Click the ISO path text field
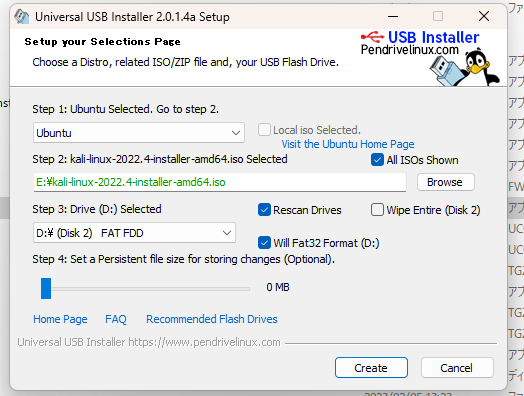Screen dimensions: 524x396 point(220,182)
